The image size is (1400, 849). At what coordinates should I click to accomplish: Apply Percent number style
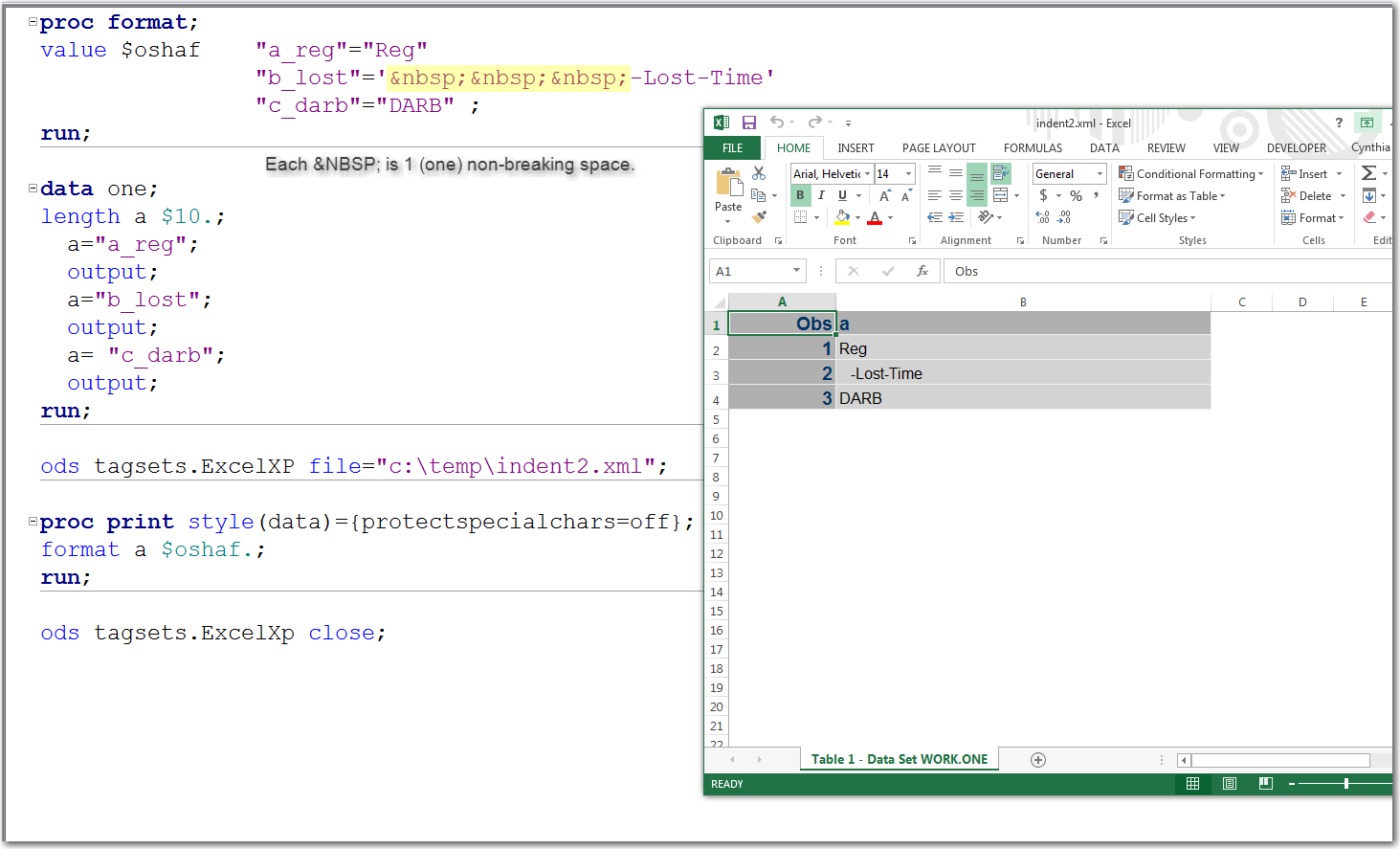1075,194
